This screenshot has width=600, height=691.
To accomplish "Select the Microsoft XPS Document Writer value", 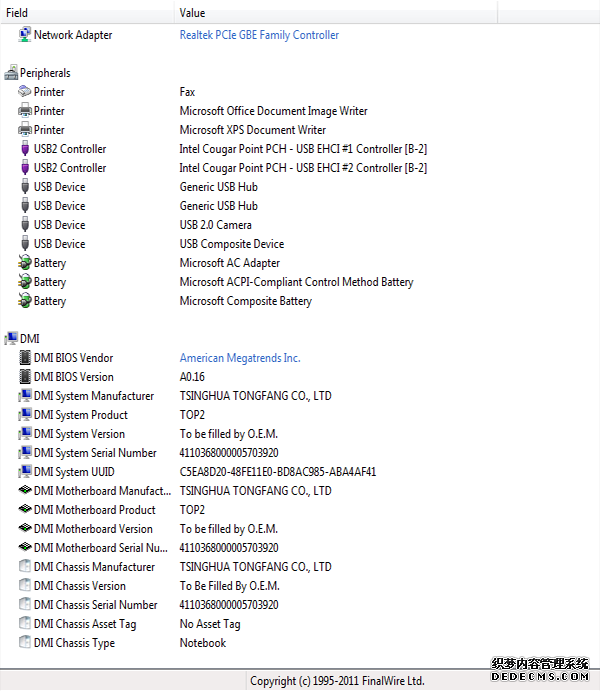I will pyautogui.click(x=252, y=130).
